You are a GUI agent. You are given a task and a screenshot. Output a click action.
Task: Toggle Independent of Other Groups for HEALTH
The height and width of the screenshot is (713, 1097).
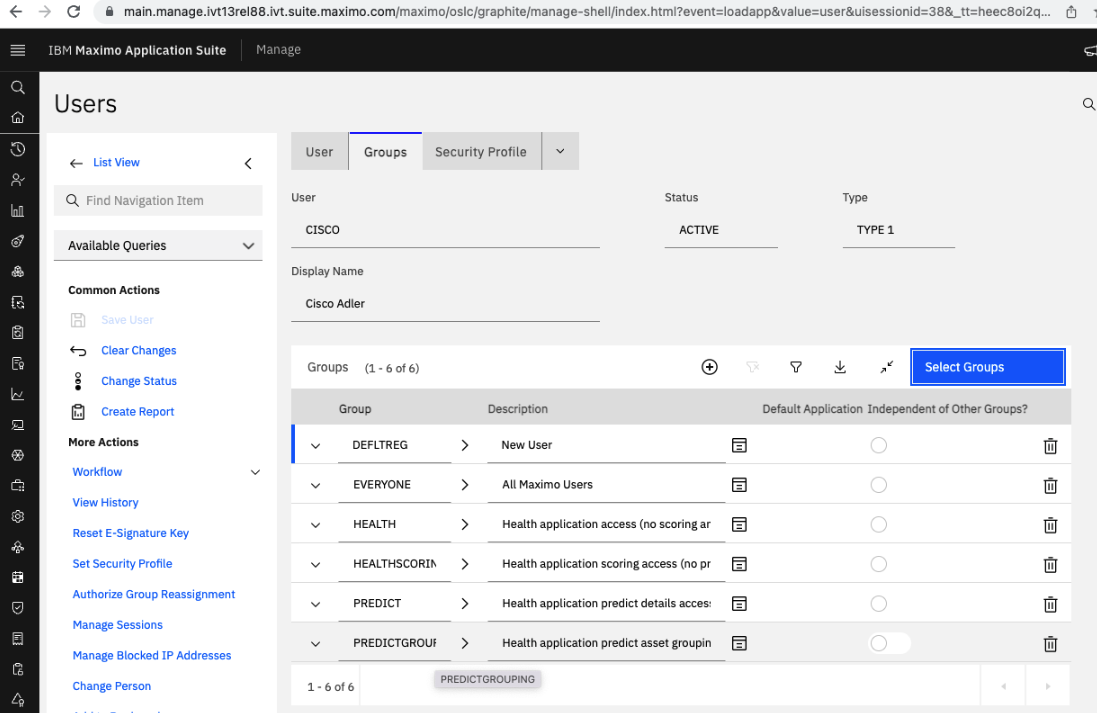879,524
